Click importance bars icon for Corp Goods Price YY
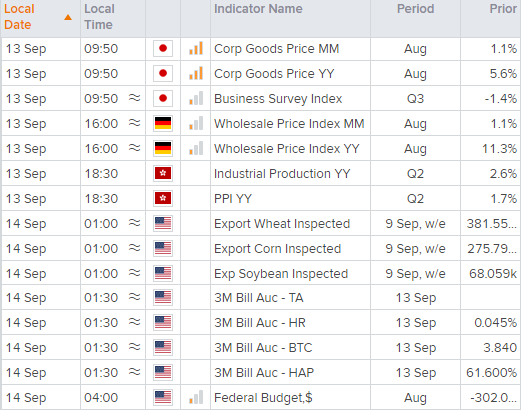This screenshot has width=521, height=410. pyautogui.click(x=196, y=73)
